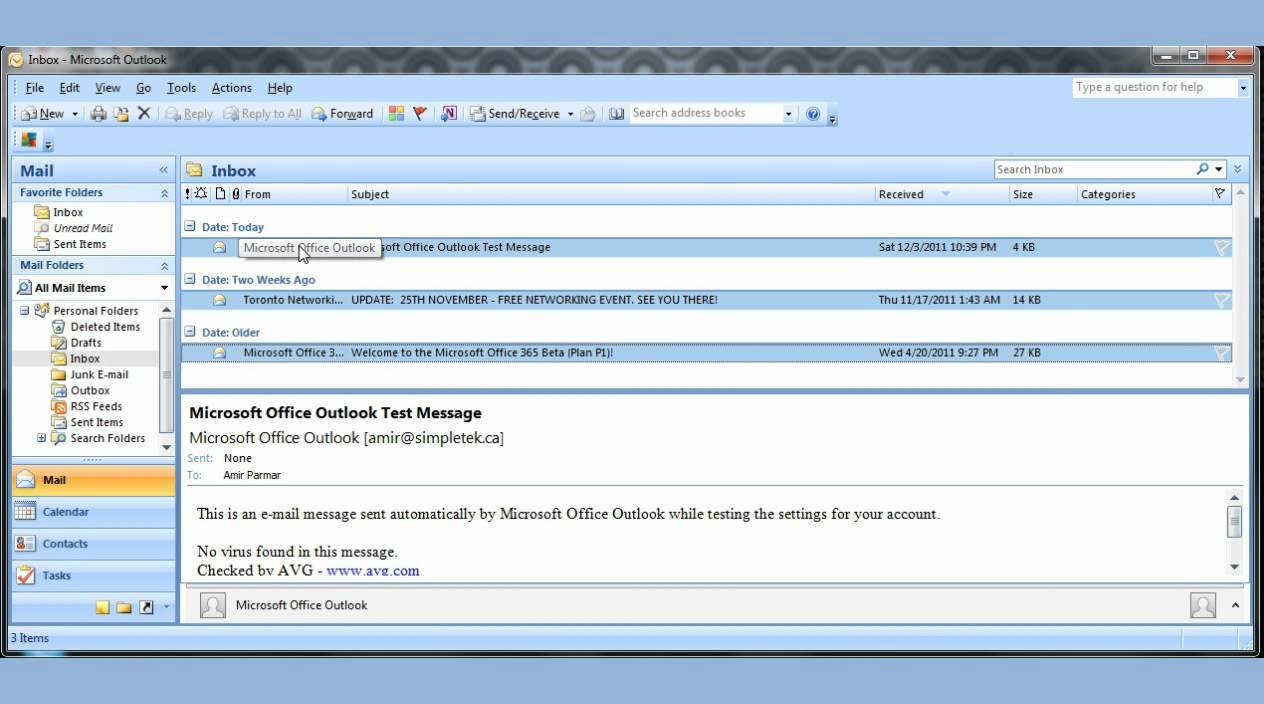Switch to the Tasks pane
This screenshot has height=704, width=1264.
click(93, 576)
